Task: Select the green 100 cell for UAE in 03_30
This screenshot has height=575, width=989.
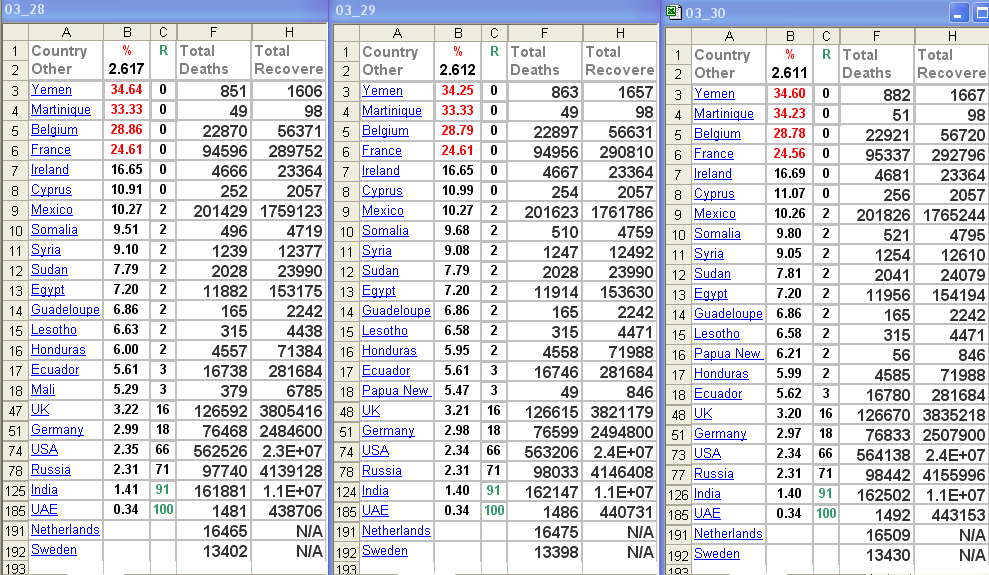Action: click(x=826, y=514)
